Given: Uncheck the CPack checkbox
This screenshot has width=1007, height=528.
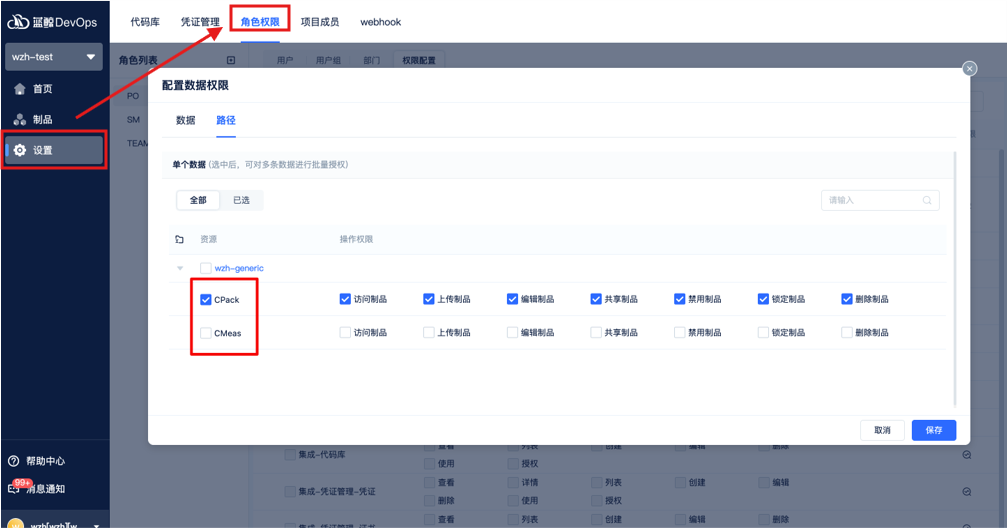Looking at the screenshot, I should [206, 299].
